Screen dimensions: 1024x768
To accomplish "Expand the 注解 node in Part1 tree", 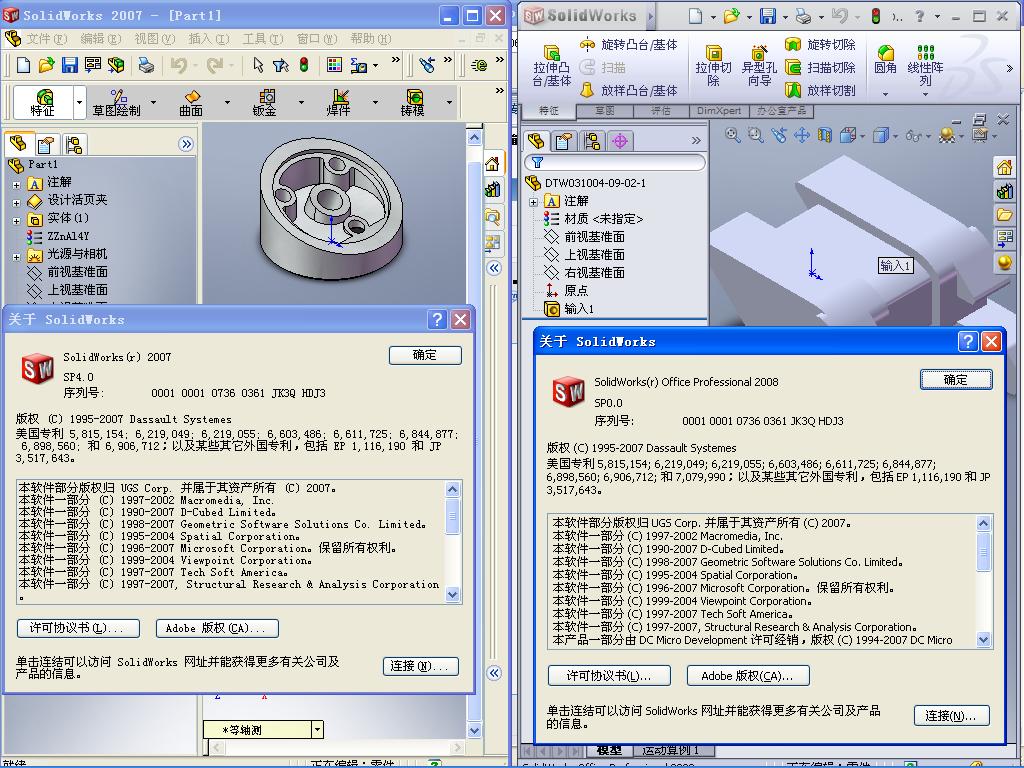I will pyautogui.click(x=16, y=185).
